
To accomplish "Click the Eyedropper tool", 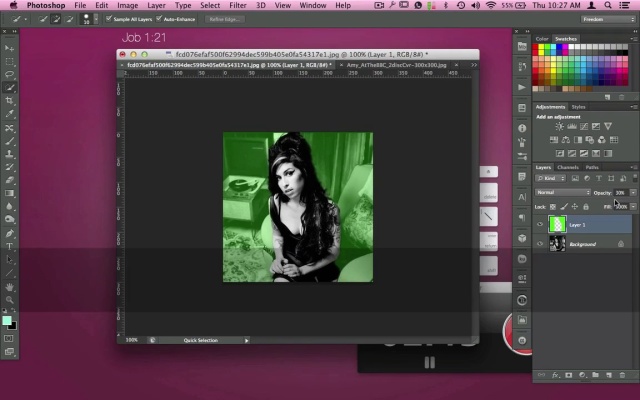I will tap(10, 114).
